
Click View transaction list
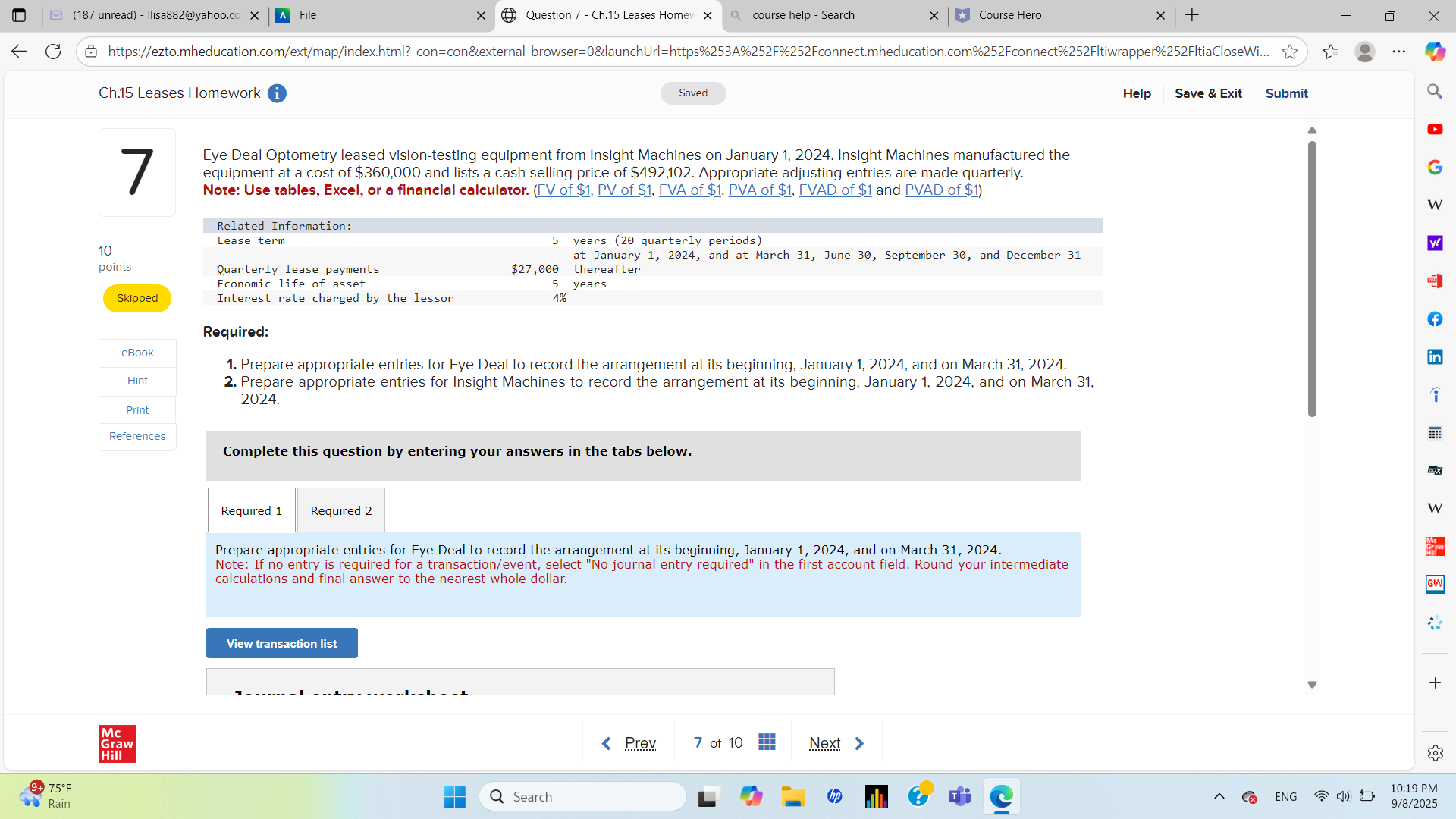click(x=281, y=643)
